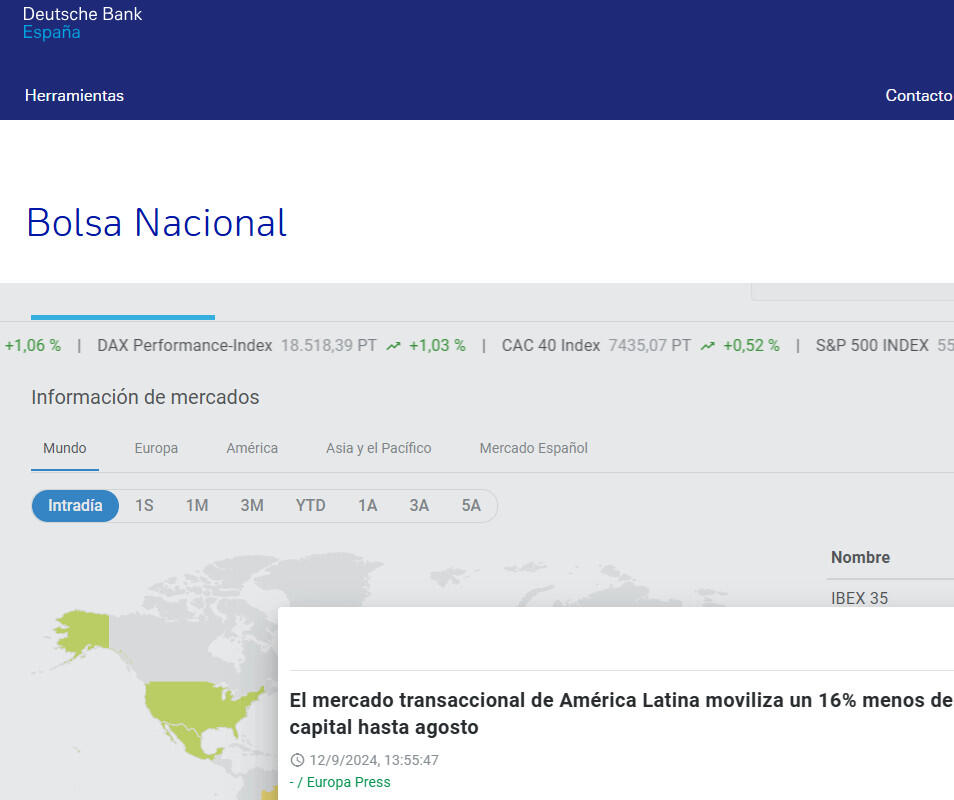This screenshot has height=800, width=954.
Task: Click the clock icon by the news timestamp
Action: (x=296, y=760)
